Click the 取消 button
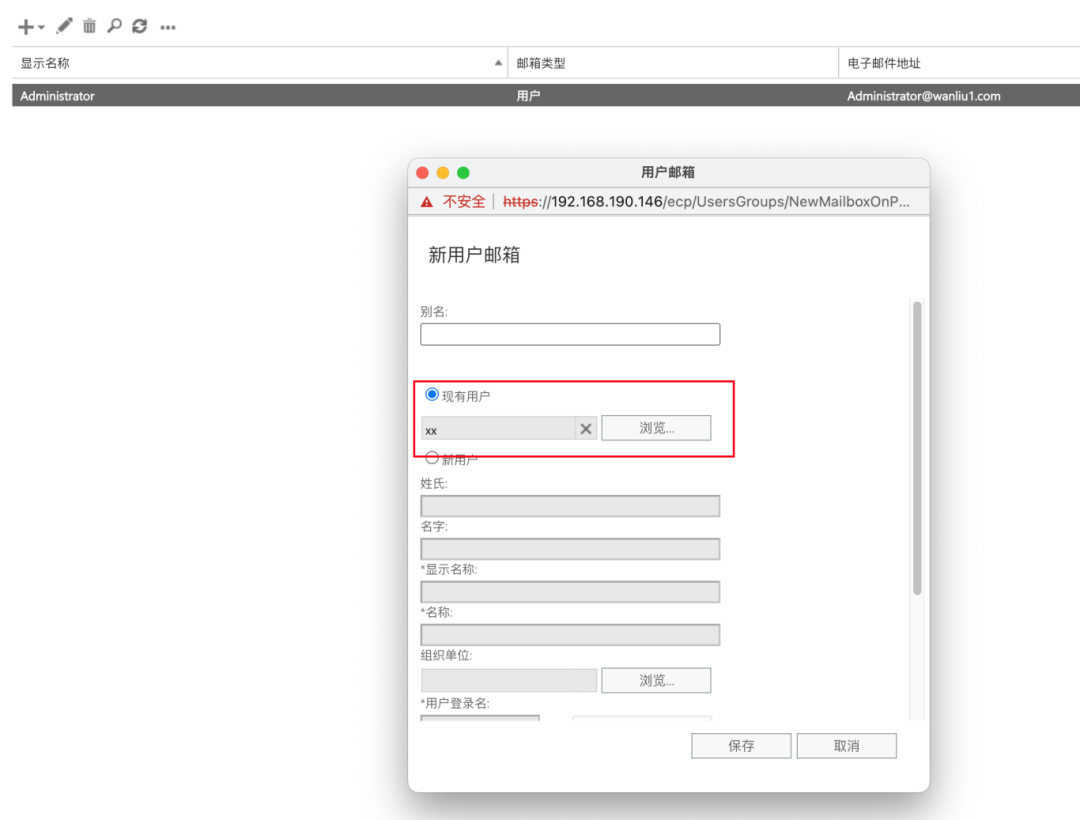This screenshot has height=820, width=1080. 847,746
